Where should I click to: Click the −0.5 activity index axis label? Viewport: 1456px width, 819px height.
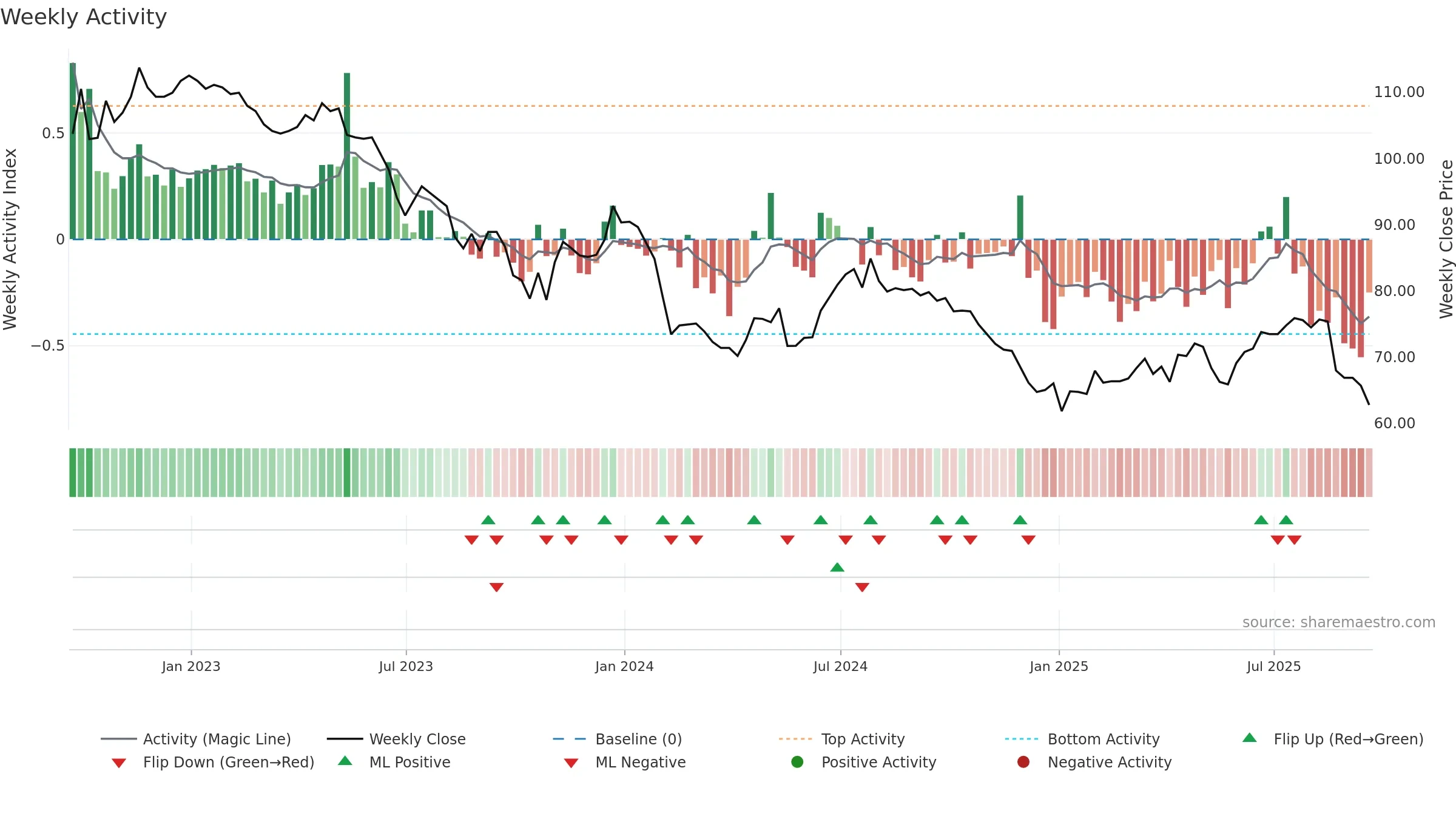[x=47, y=345]
